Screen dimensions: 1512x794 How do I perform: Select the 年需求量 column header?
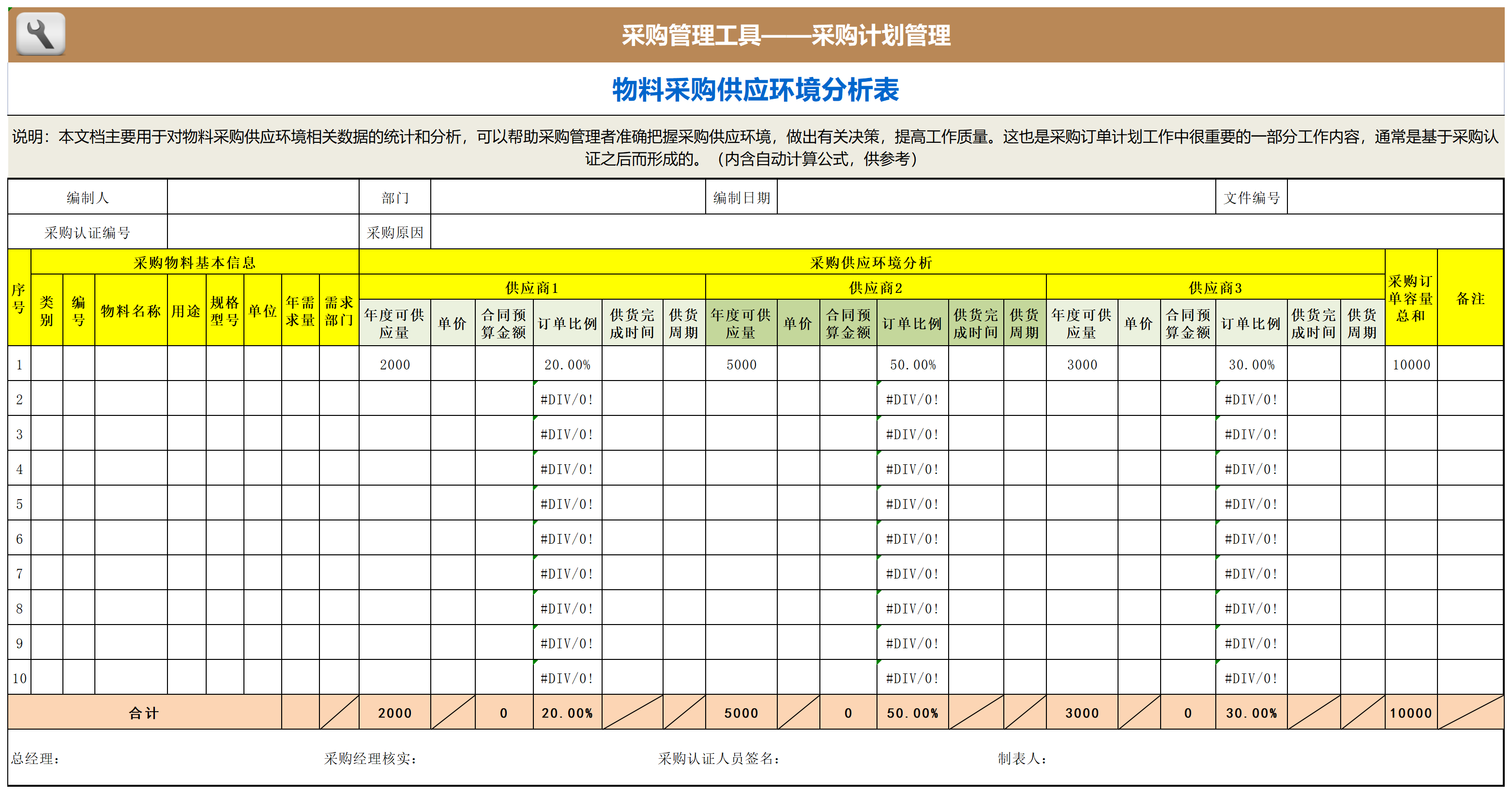pyautogui.click(x=301, y=310)
